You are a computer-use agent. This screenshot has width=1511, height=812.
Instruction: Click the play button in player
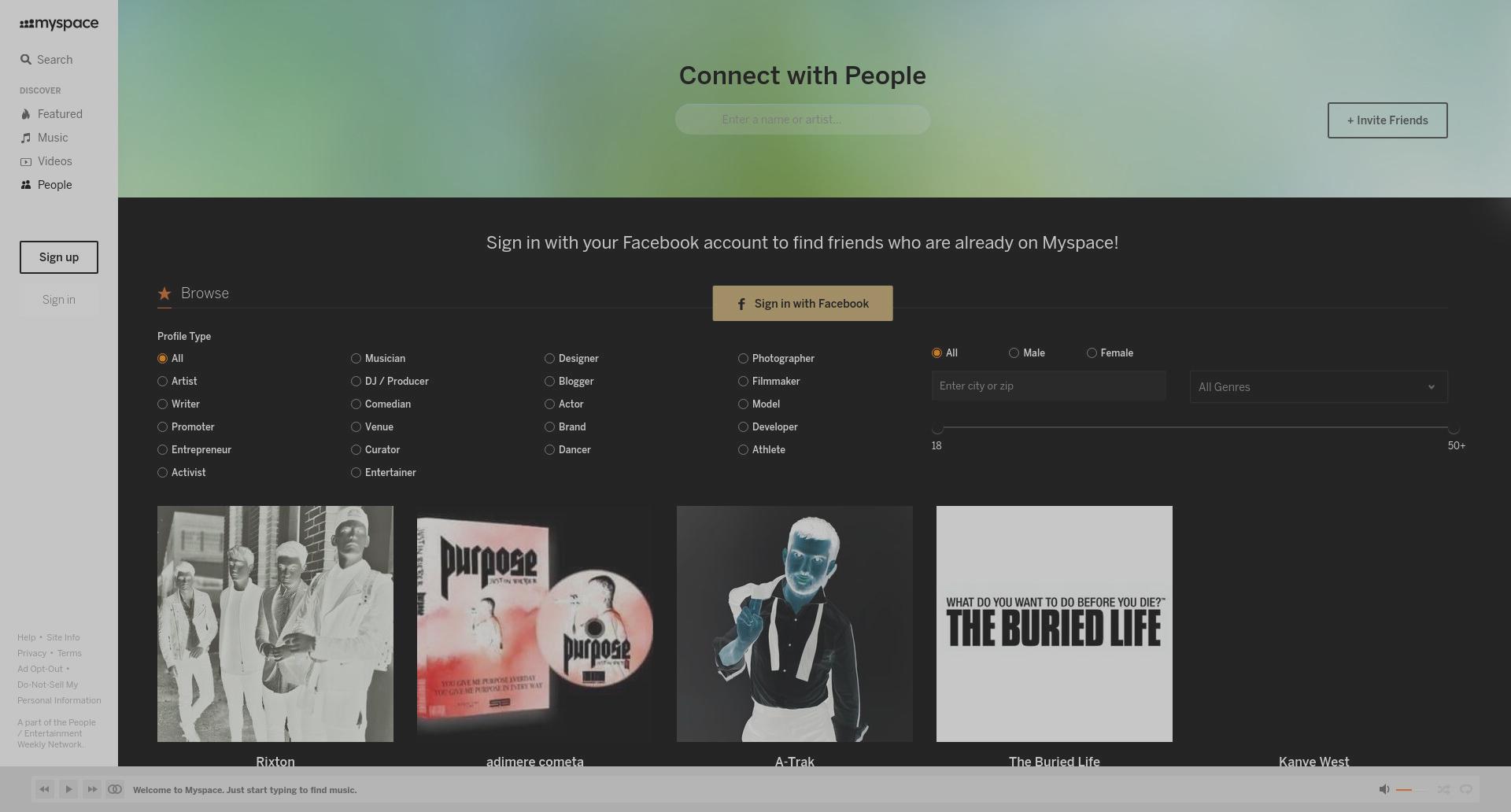(x=68, y=789)
